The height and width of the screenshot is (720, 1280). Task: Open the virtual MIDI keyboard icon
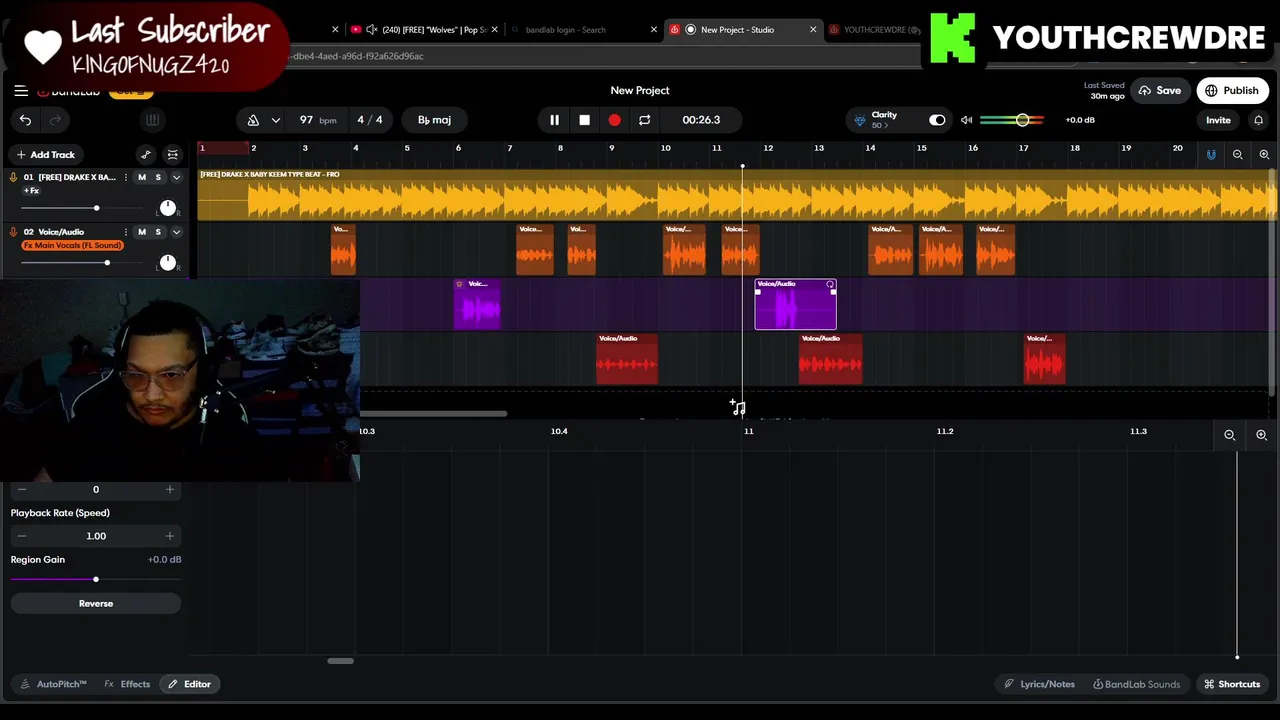point(152,120)
